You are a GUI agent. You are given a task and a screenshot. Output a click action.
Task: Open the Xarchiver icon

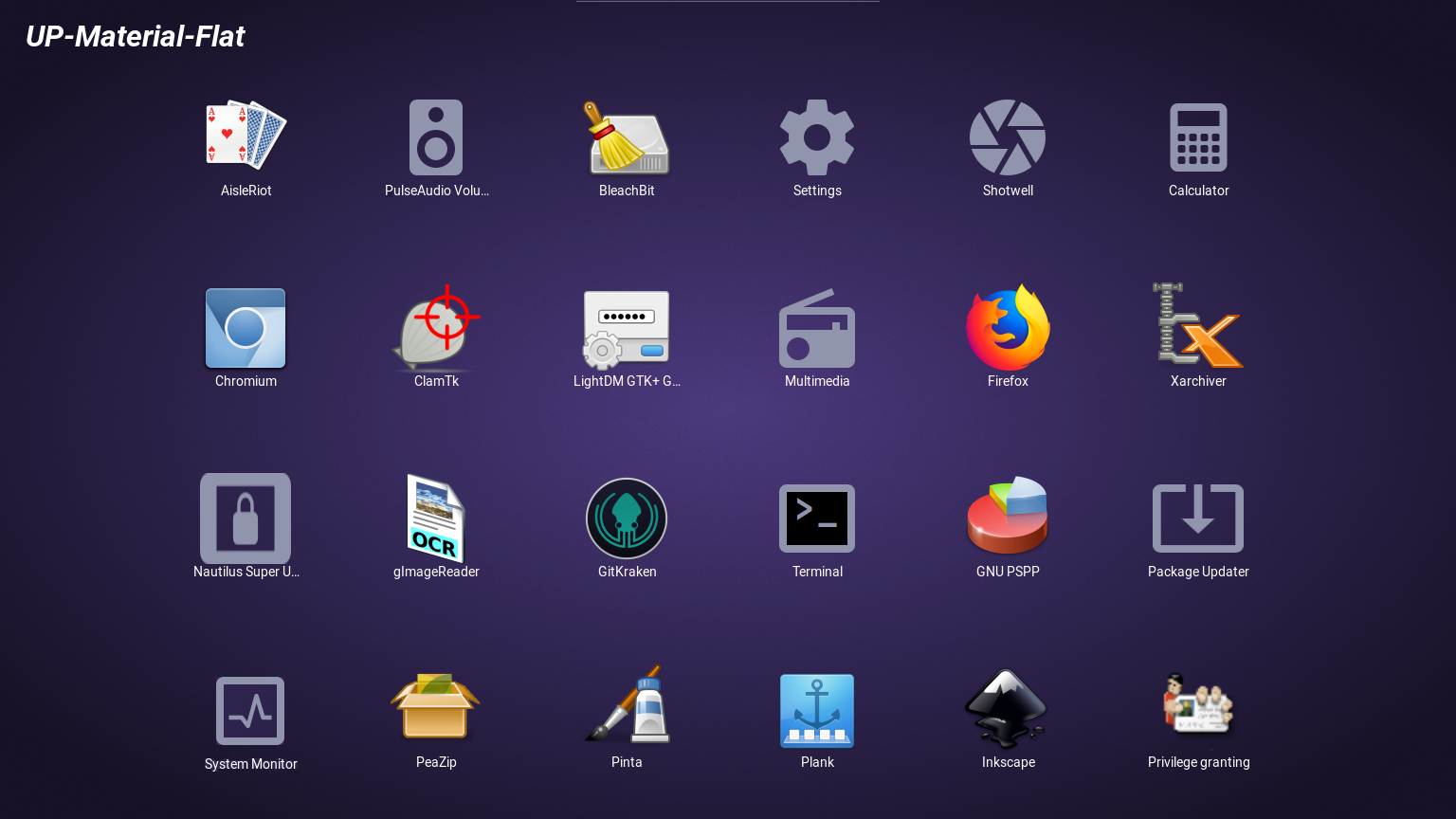tap(1198, 325)
